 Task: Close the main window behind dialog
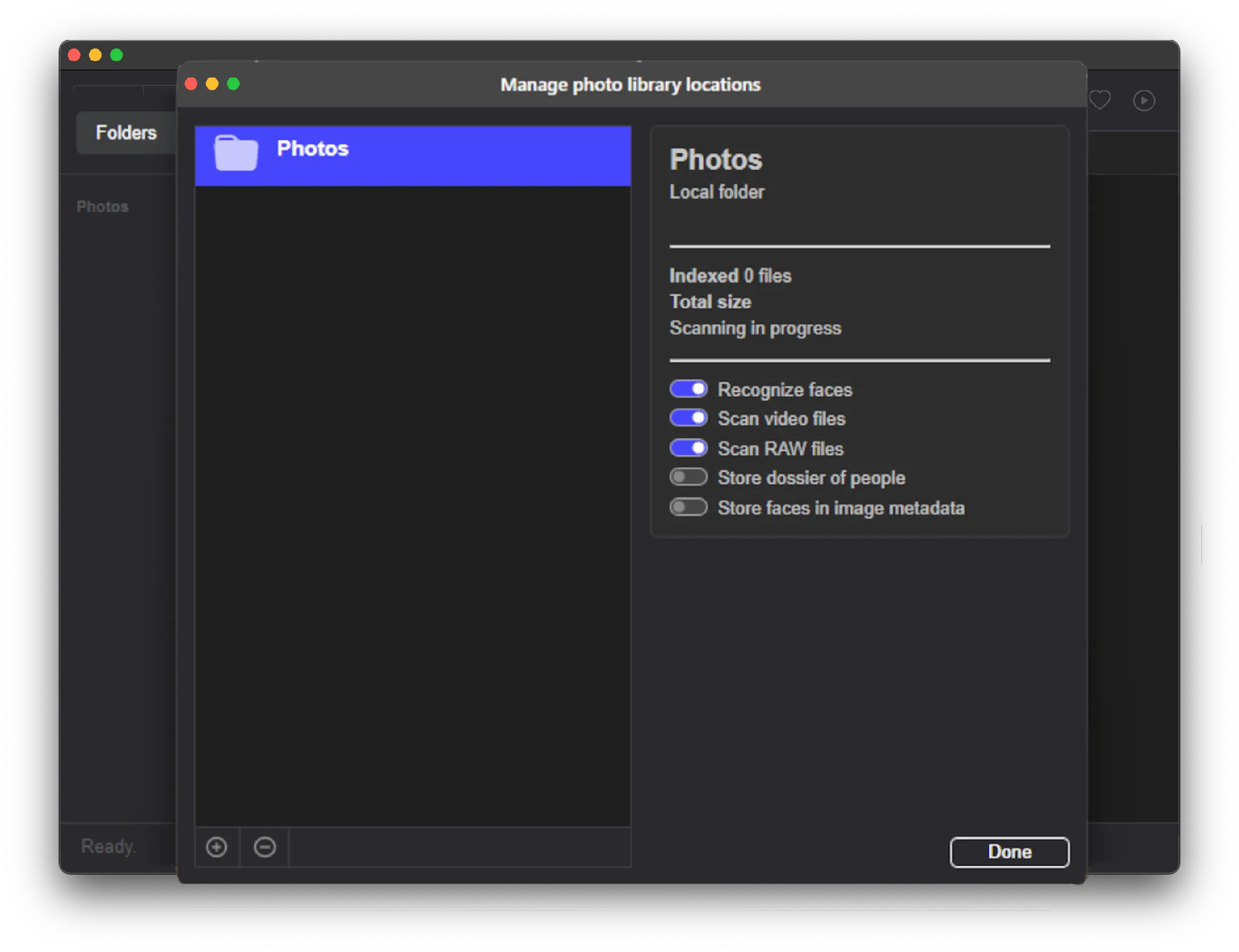(x=74, y=55)
